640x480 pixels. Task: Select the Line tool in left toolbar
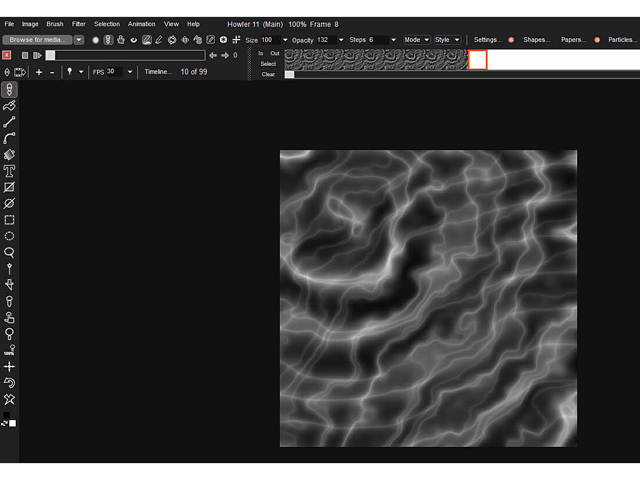click(x=9, y=121)
